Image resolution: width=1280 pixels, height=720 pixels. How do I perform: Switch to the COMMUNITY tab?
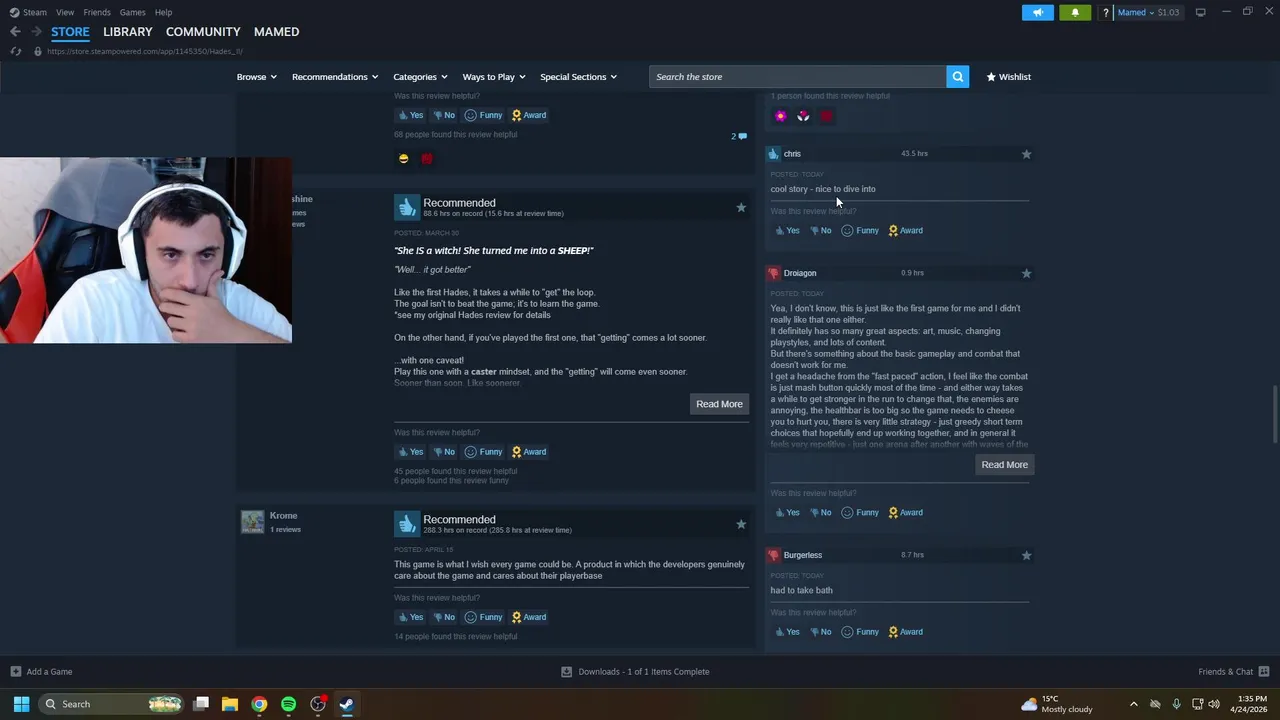coord(203,32)
